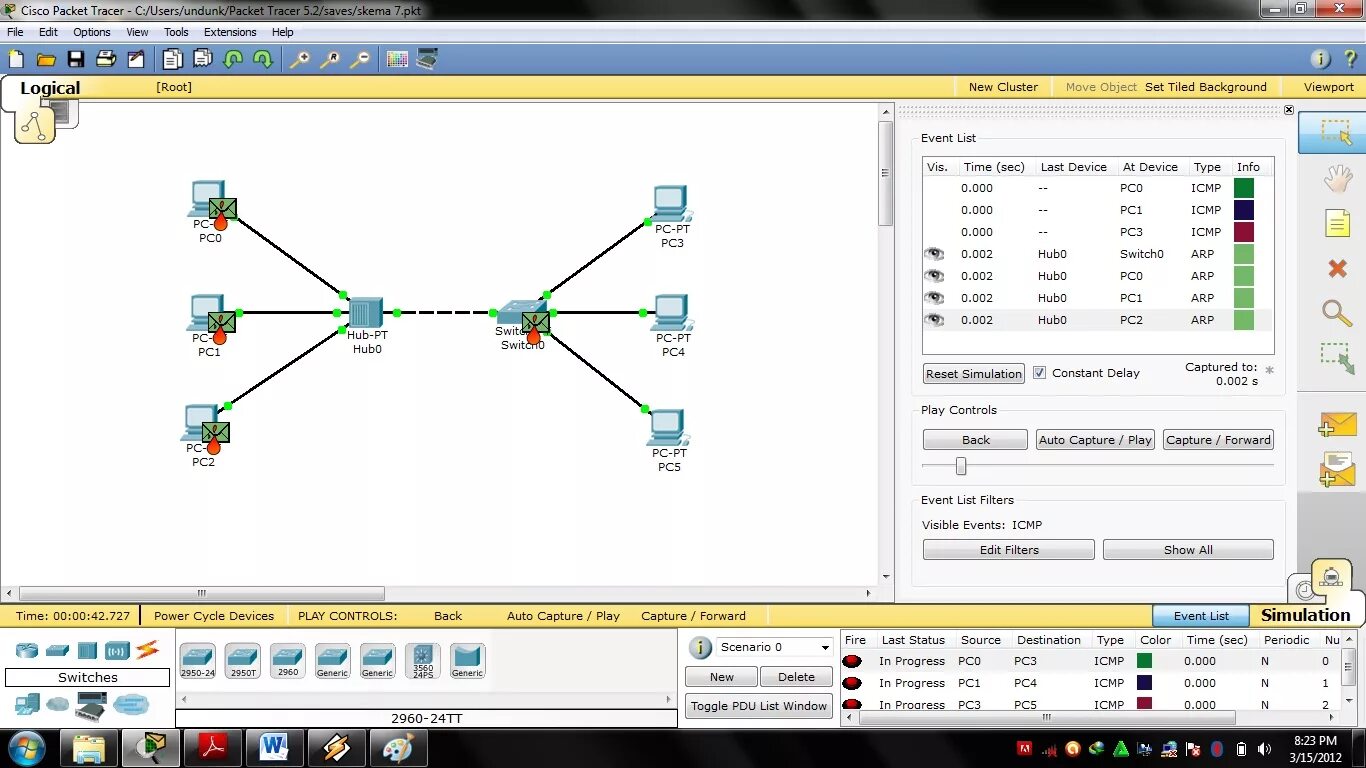Click the Hub0 device in the workspace
1366x768 pixels.
click(x=366, y=314)
